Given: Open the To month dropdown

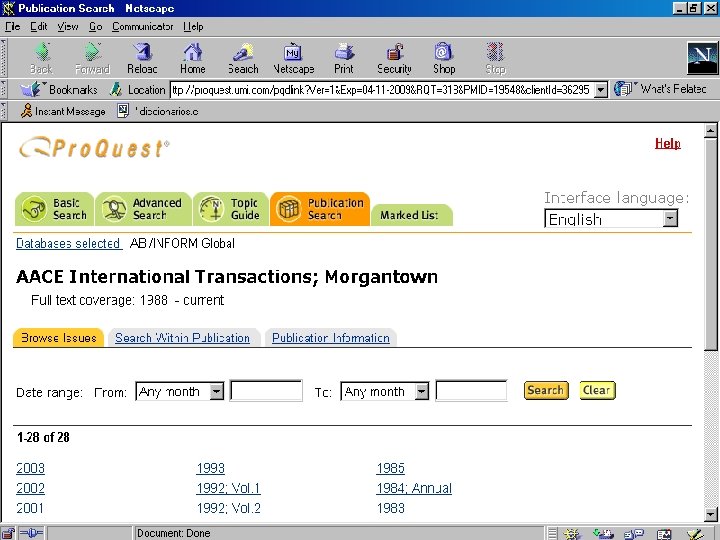Looking at the screenshot, I should pos(385,391).
